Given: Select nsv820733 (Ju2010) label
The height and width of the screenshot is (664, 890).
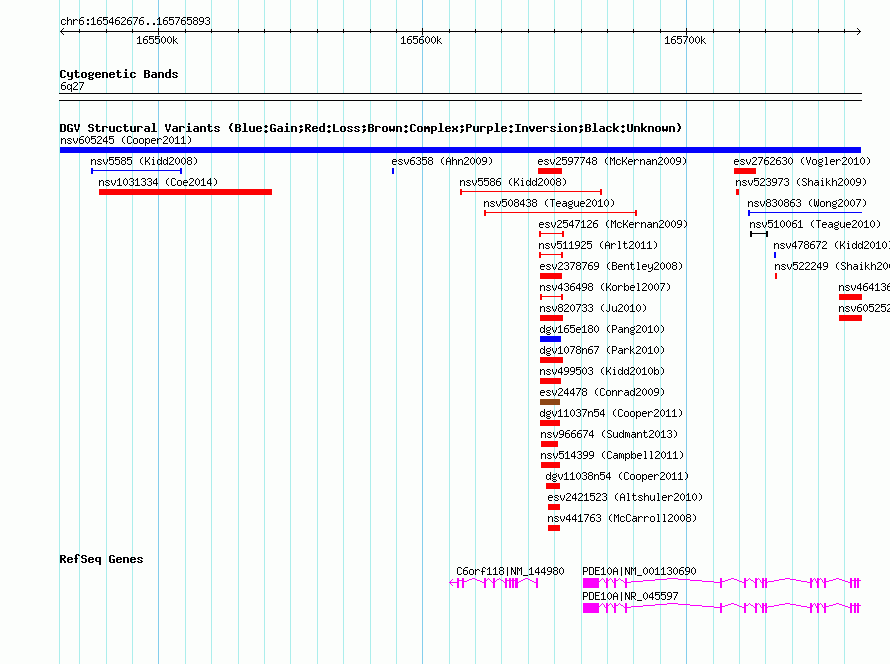Looking at the screenshot, I should 593,308.
